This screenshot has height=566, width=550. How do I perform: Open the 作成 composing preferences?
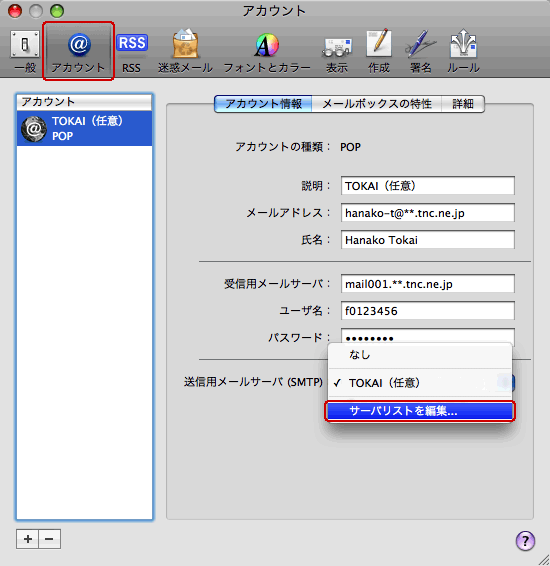379,52
